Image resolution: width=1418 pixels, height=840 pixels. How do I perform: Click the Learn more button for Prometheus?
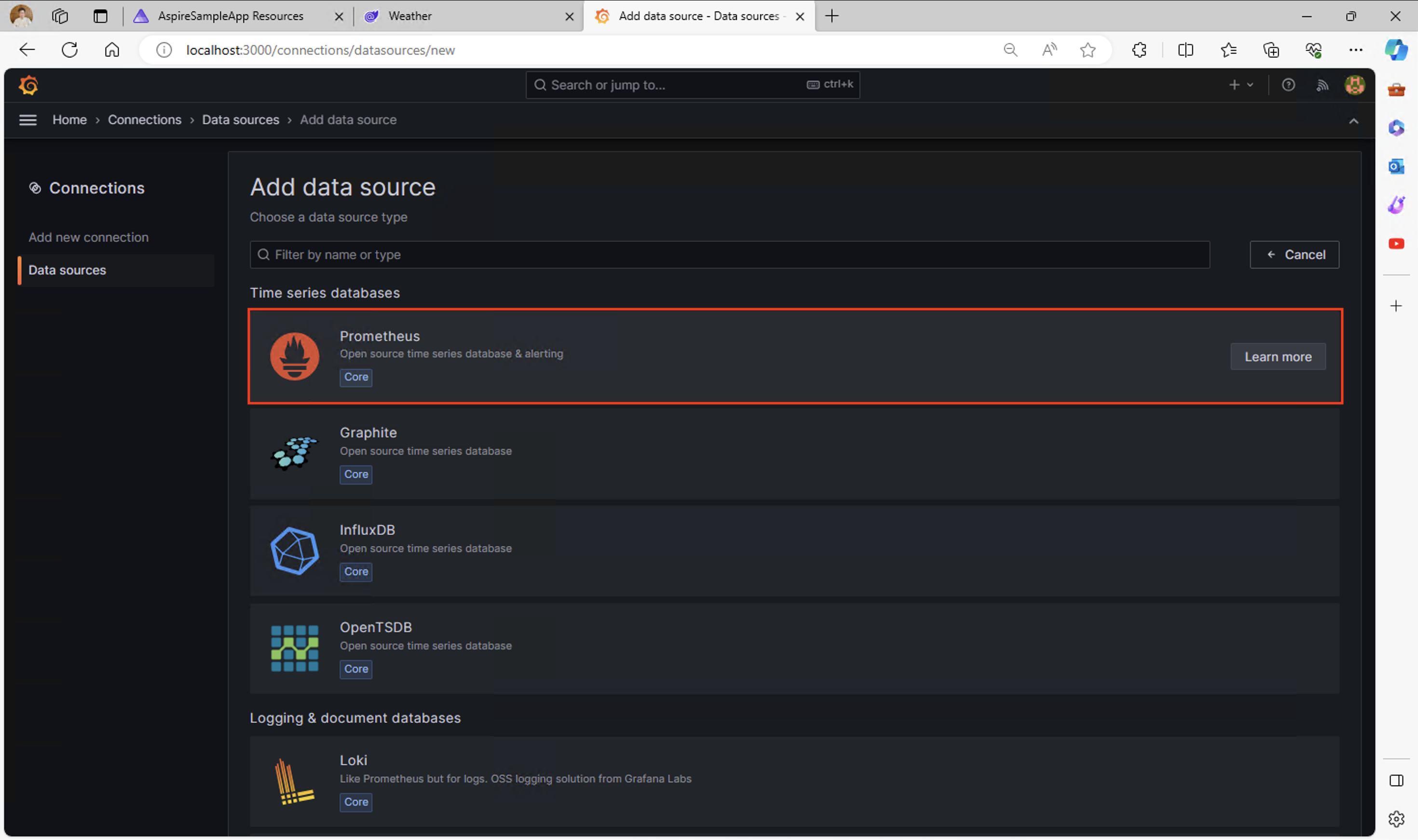(x=1278, y=356)
